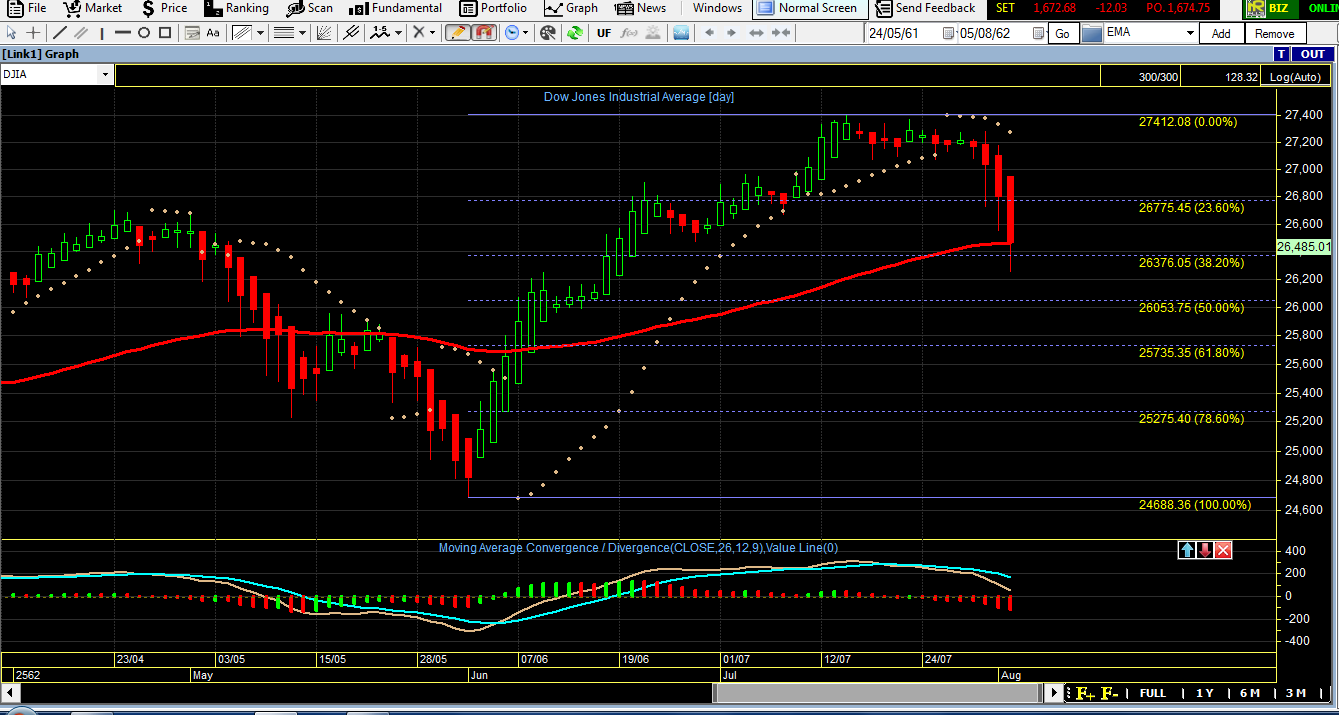Select the Aa text tool
Viewport: 1339px width, 715px height.
(213, 33)
